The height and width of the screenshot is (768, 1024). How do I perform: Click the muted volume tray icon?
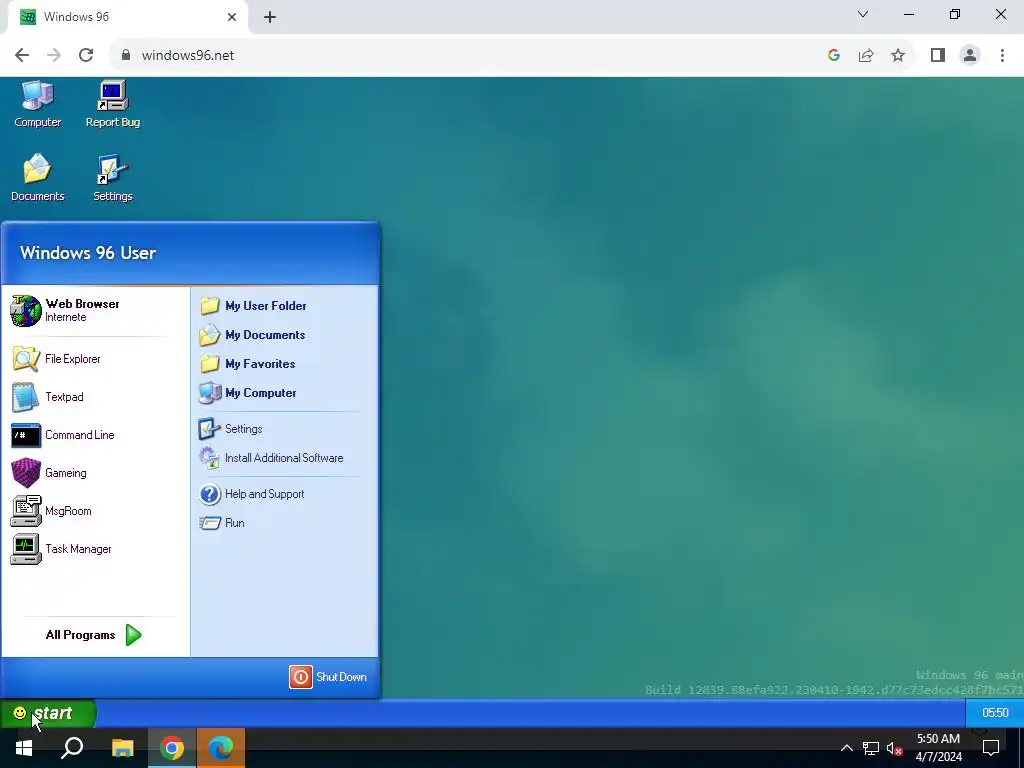tap(895, 748)
